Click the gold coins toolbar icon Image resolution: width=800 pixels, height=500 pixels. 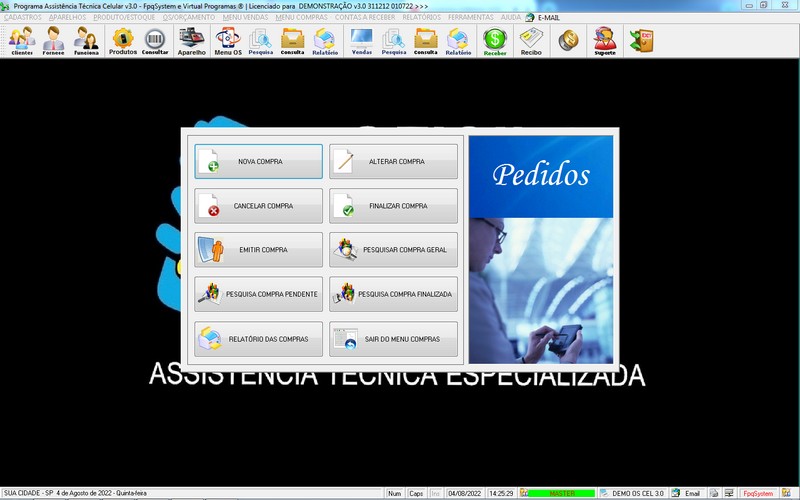pos(568,40)
